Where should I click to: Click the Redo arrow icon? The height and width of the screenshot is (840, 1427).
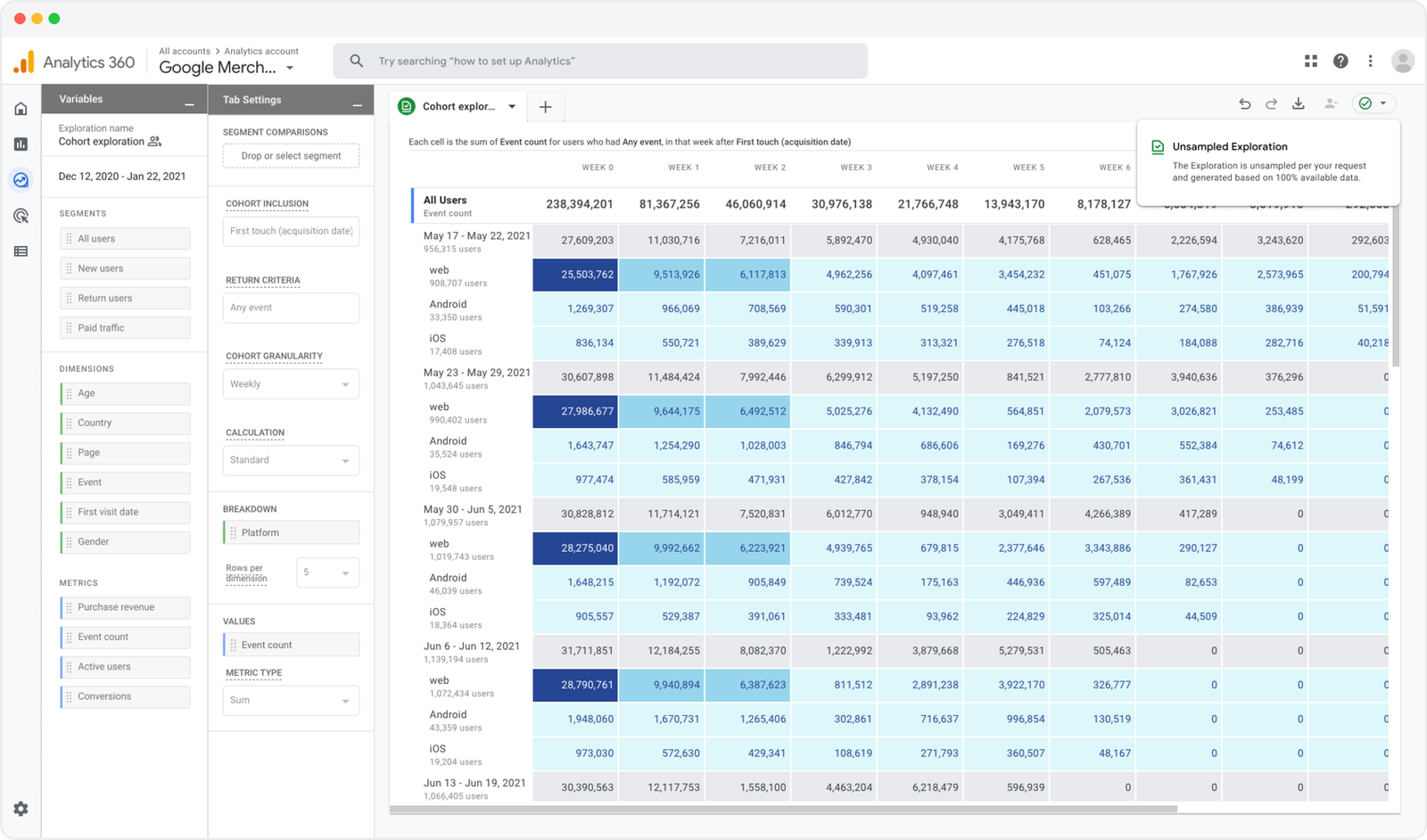1272,104
